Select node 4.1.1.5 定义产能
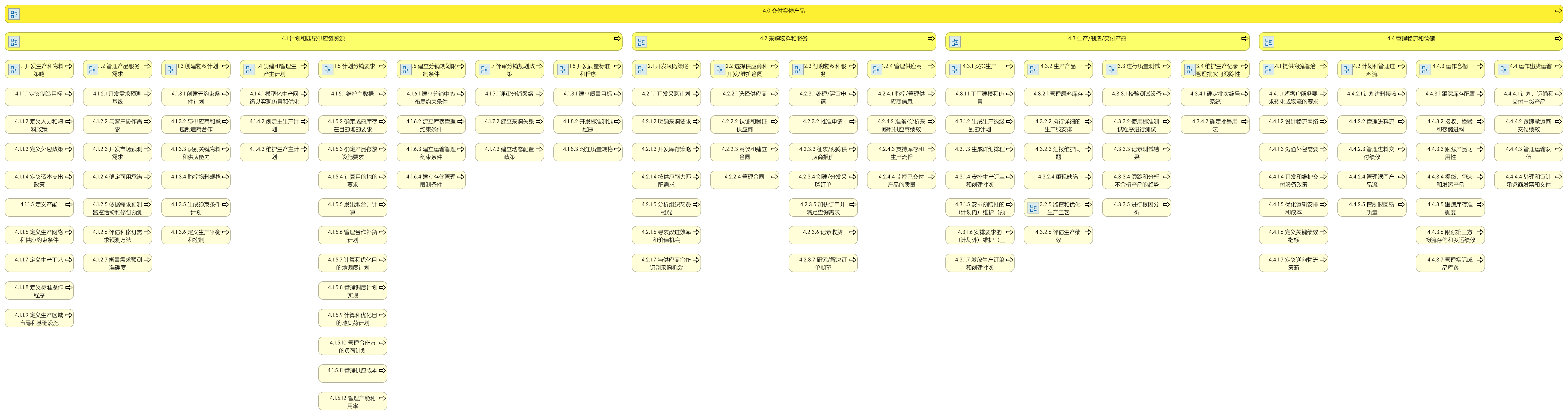This screenshot has height=415, width=1568. tap(39, 207)
